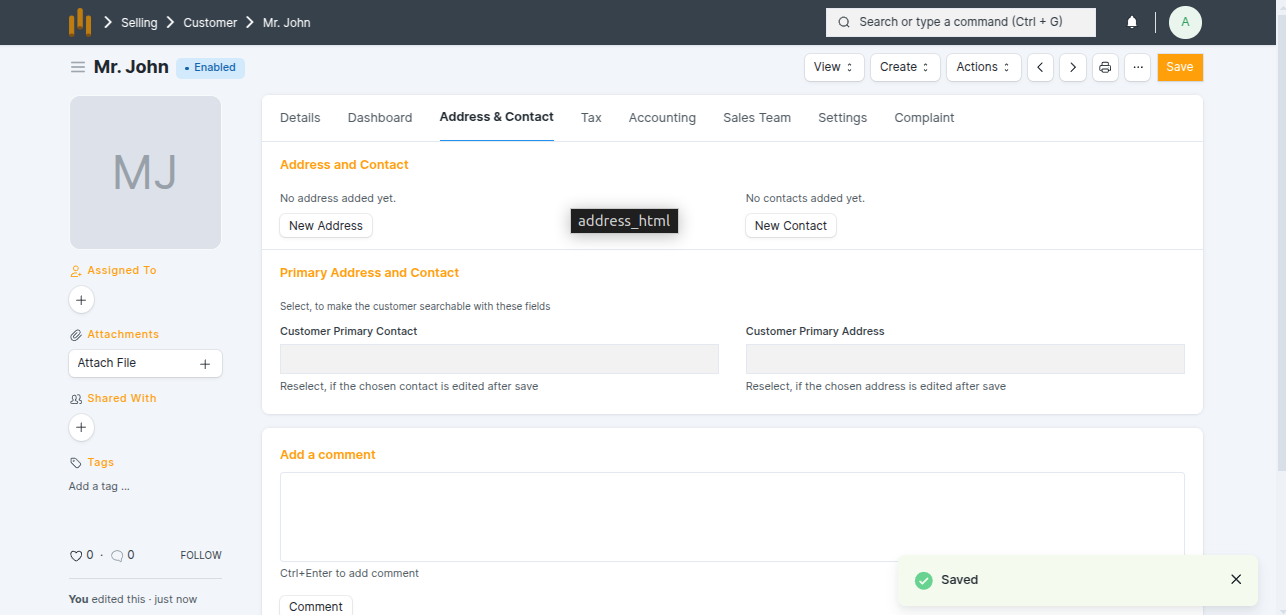Dismiss the Saved notification
This screenshot has width=1286, height=615.
tap(1236, 579)
